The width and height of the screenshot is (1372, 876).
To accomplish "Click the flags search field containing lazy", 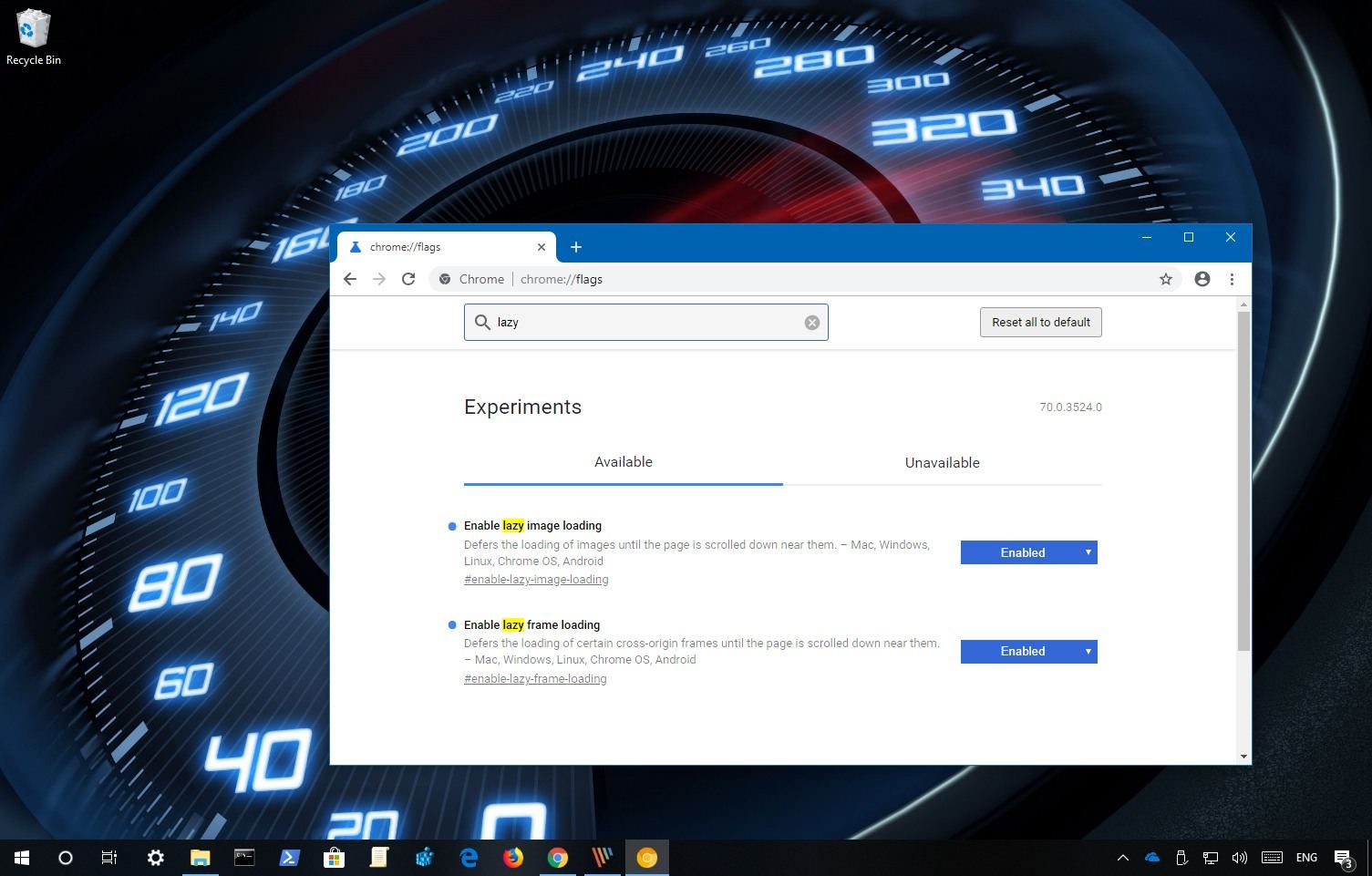I will click(x=646, y=323).
